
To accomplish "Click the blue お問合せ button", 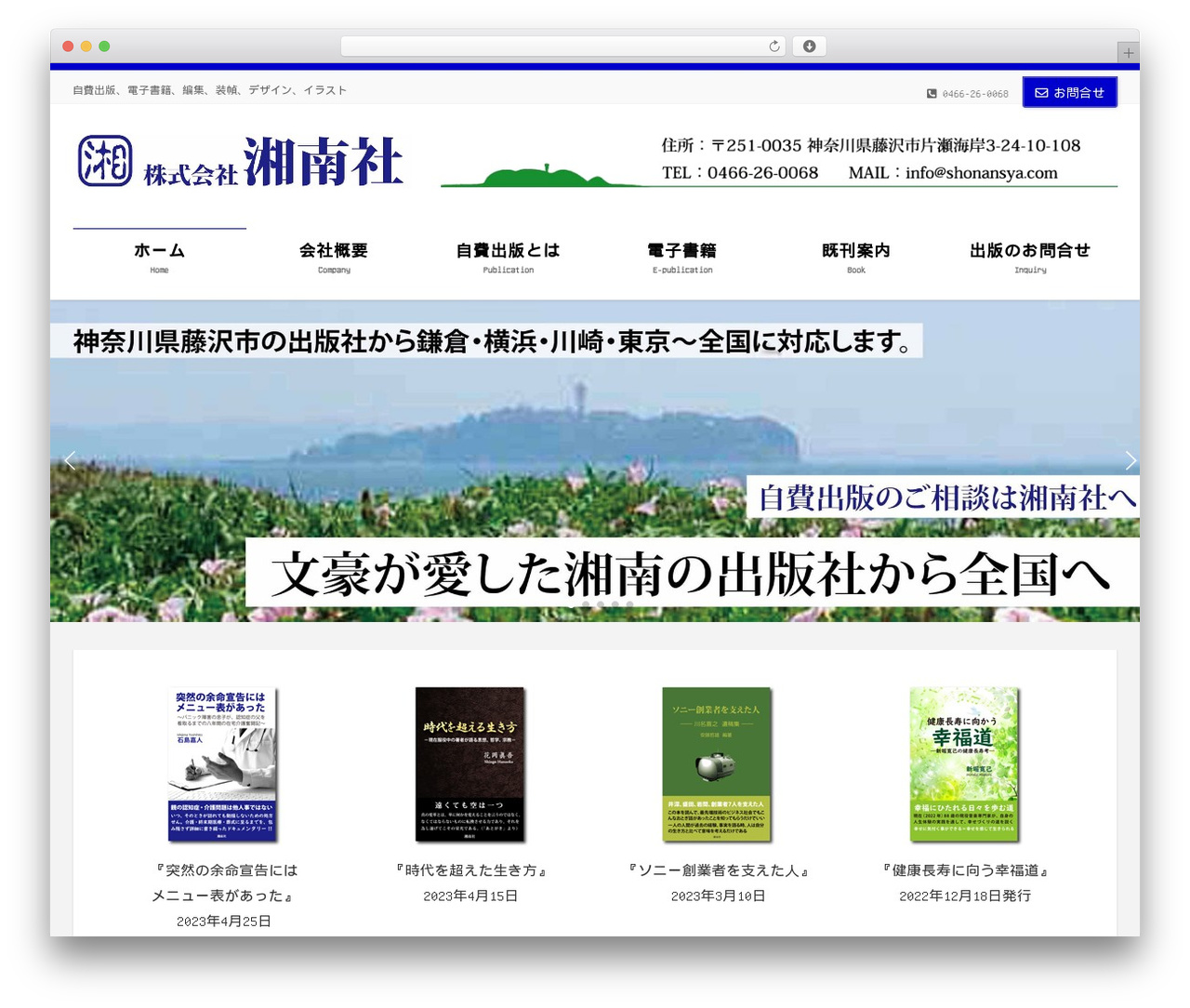I will (x=1070, y=92).
